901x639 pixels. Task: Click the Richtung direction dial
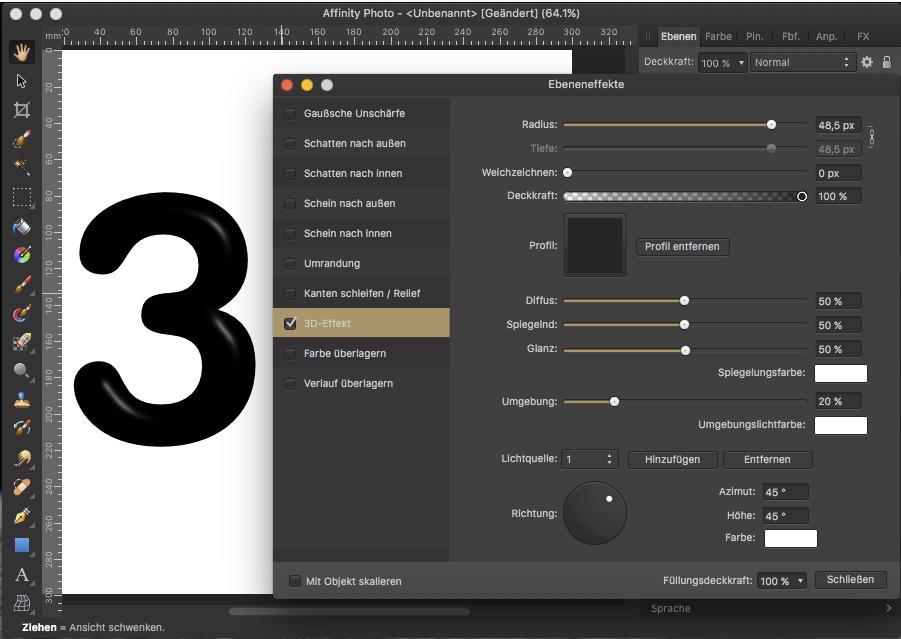(x=595, y=513)
